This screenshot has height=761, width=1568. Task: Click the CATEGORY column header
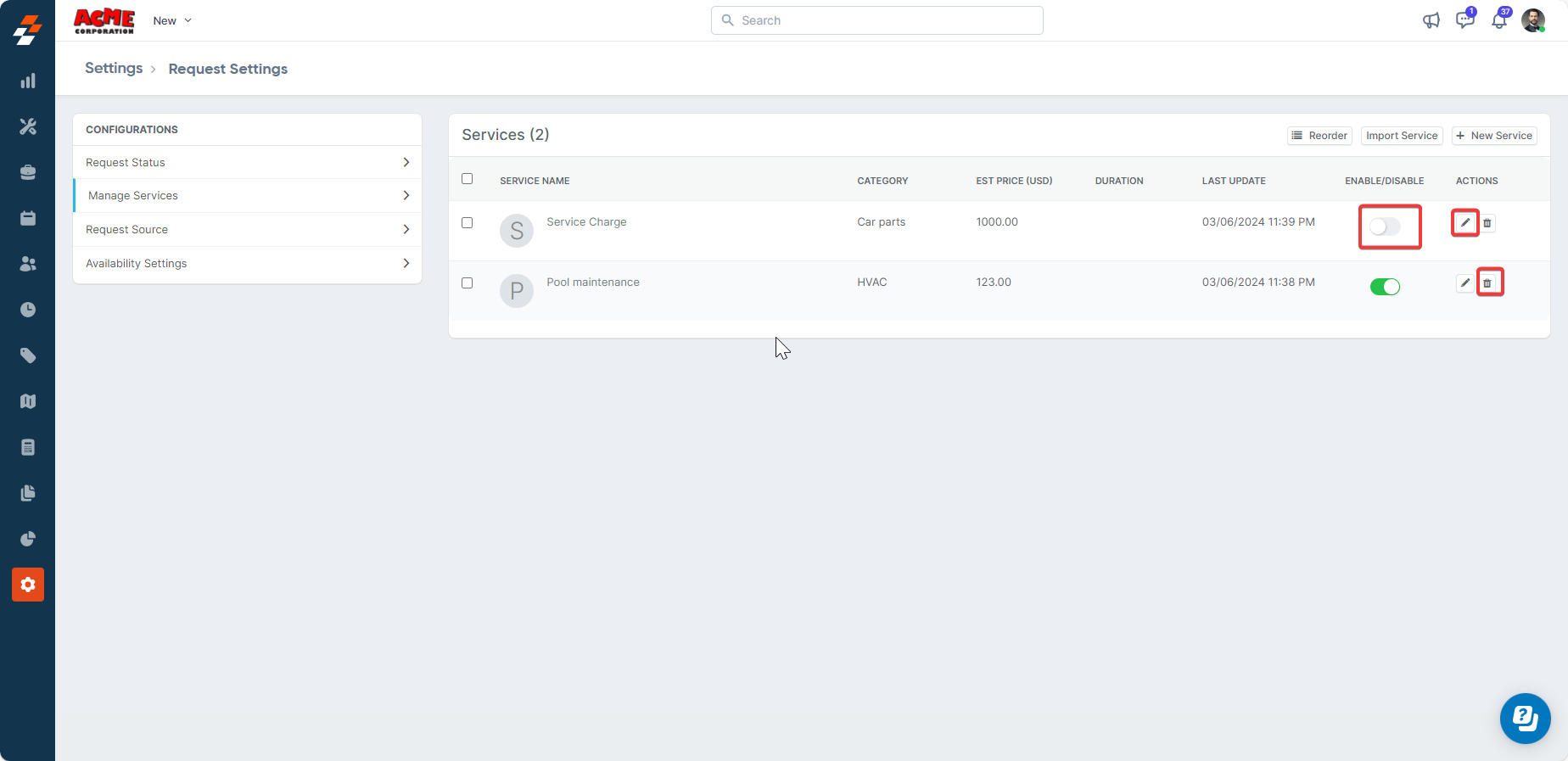[882, 181]
